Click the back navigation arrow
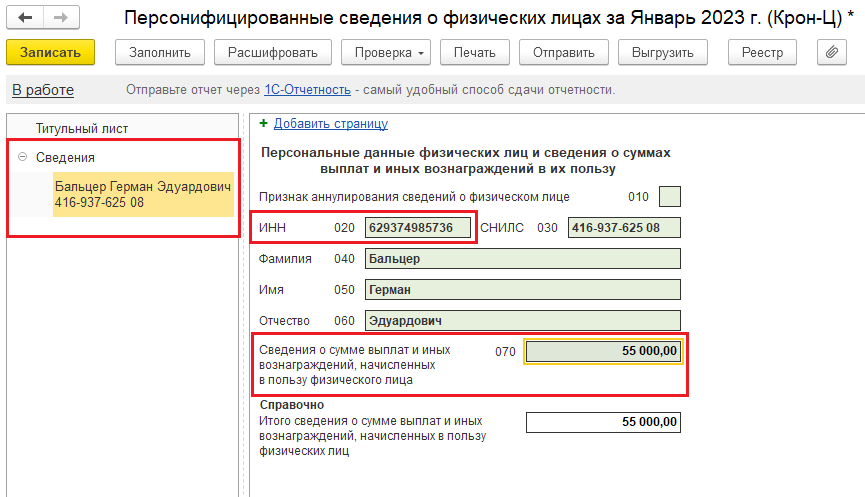The width and height of the screenshot is (865, 497). (x=25, y=18)
